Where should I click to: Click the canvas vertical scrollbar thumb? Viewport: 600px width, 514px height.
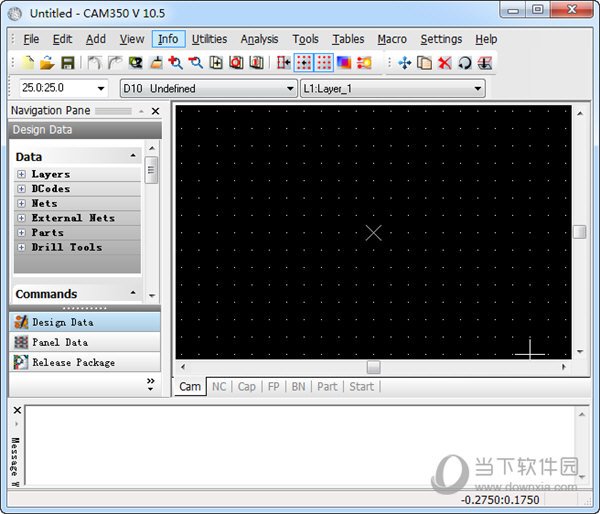tap(579, 232)
